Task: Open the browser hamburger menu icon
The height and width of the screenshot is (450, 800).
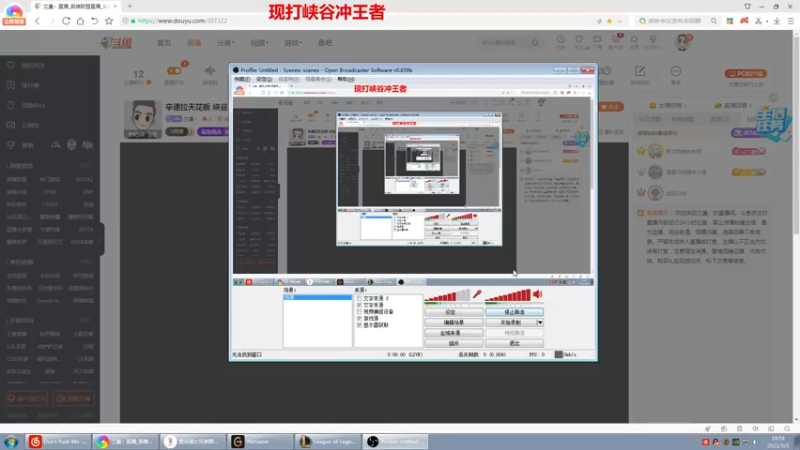Action: point(790,21)
